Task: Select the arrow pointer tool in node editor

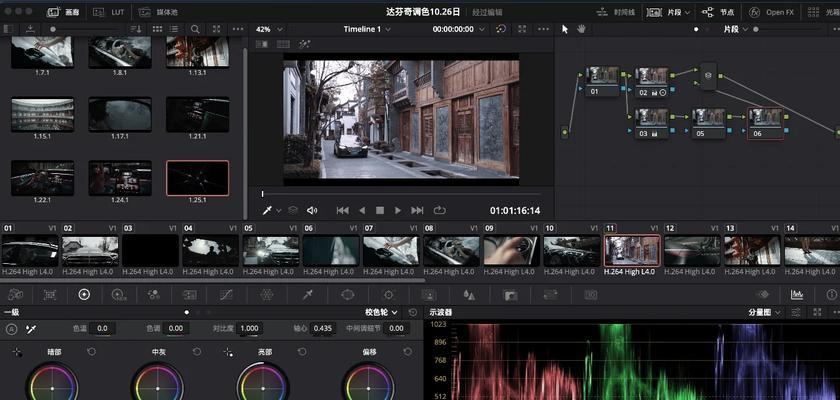Action: click(565, 29)
